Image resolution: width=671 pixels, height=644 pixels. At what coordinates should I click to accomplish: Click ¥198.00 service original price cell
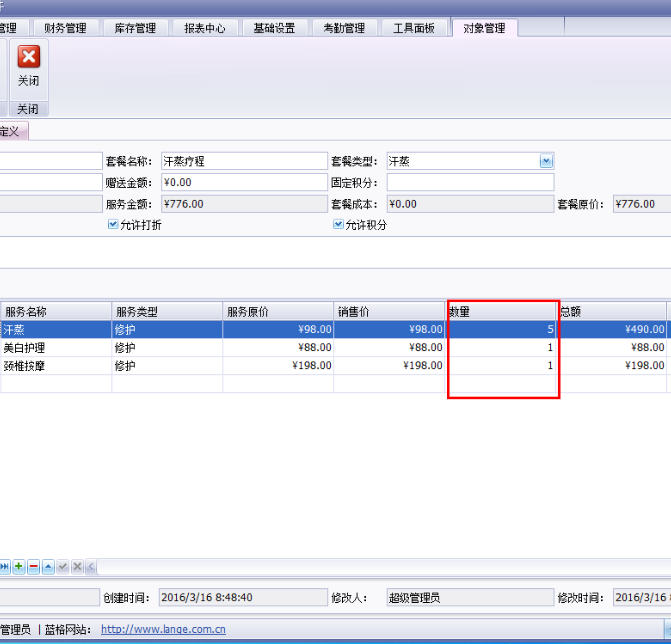click(278, 365)
